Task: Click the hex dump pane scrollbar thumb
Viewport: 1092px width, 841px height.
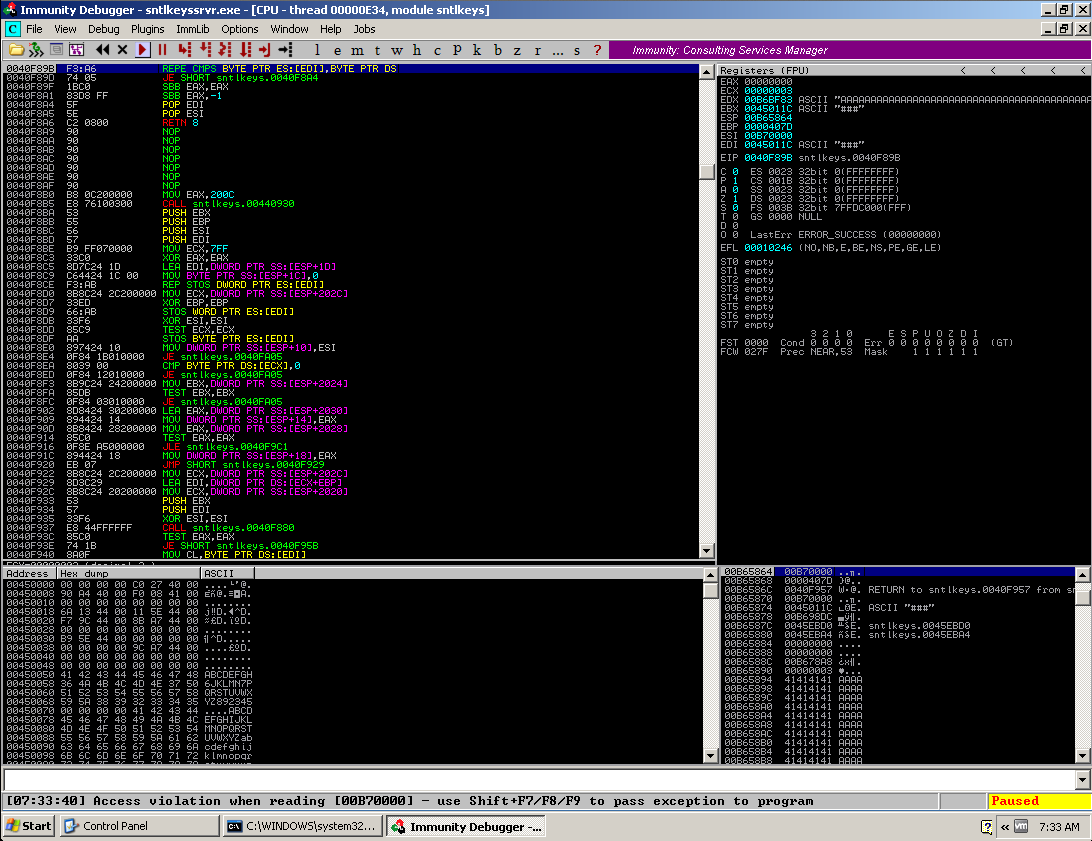Action: 710,590
